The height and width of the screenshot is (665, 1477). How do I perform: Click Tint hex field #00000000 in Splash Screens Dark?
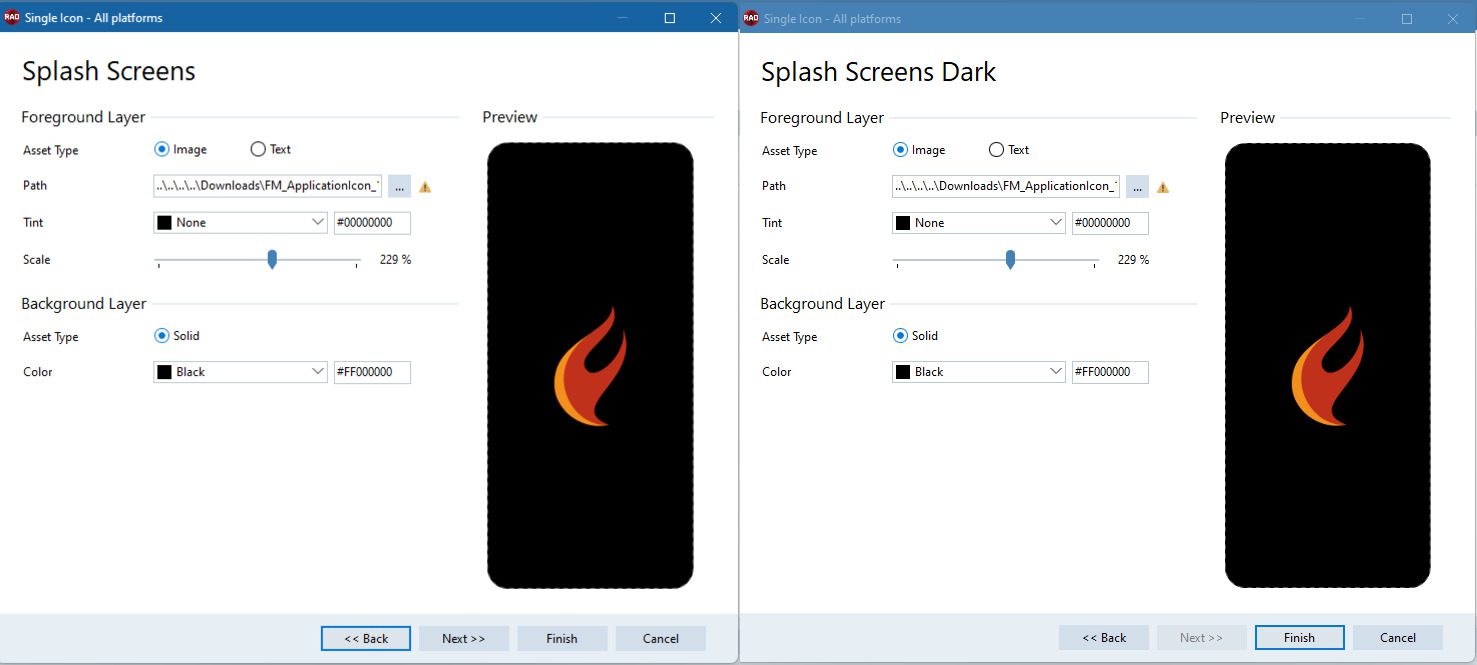tap(1110, 223)
